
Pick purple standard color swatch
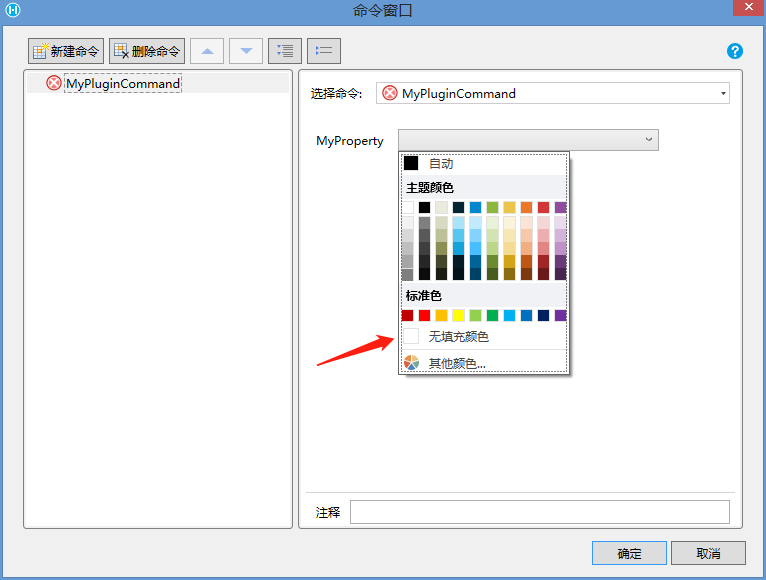point(560,316)
